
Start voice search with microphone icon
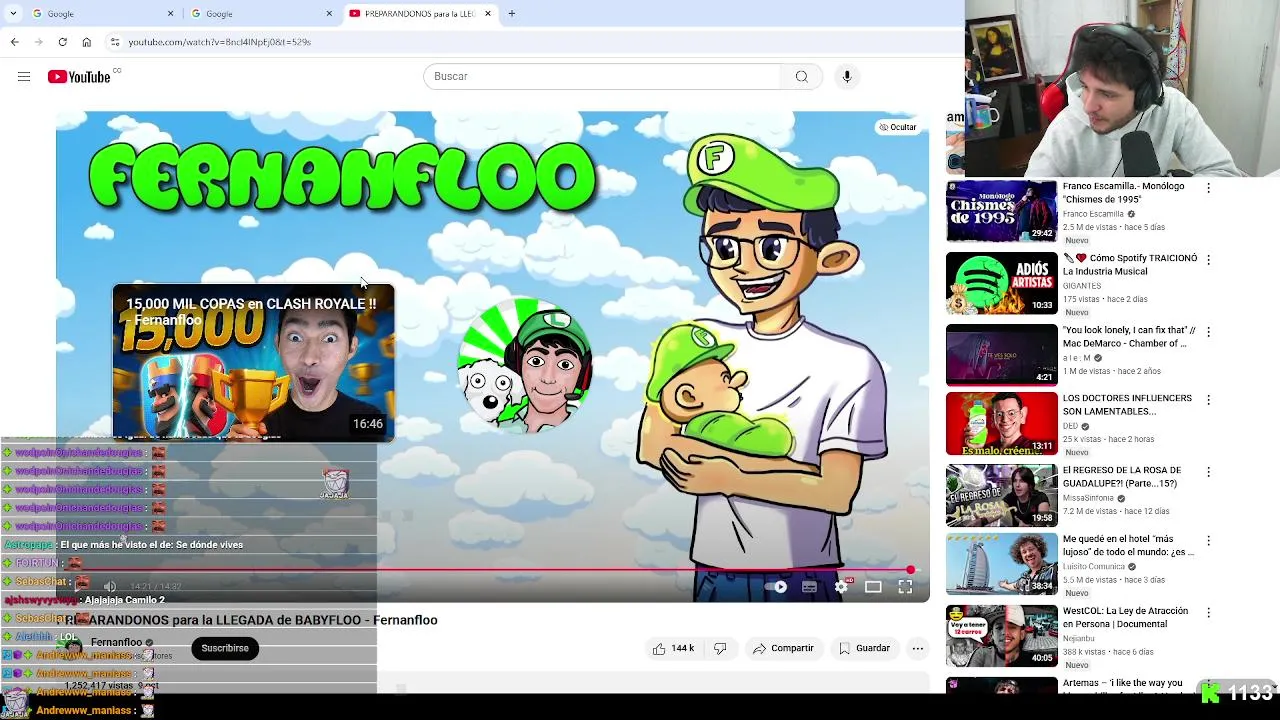847,77
